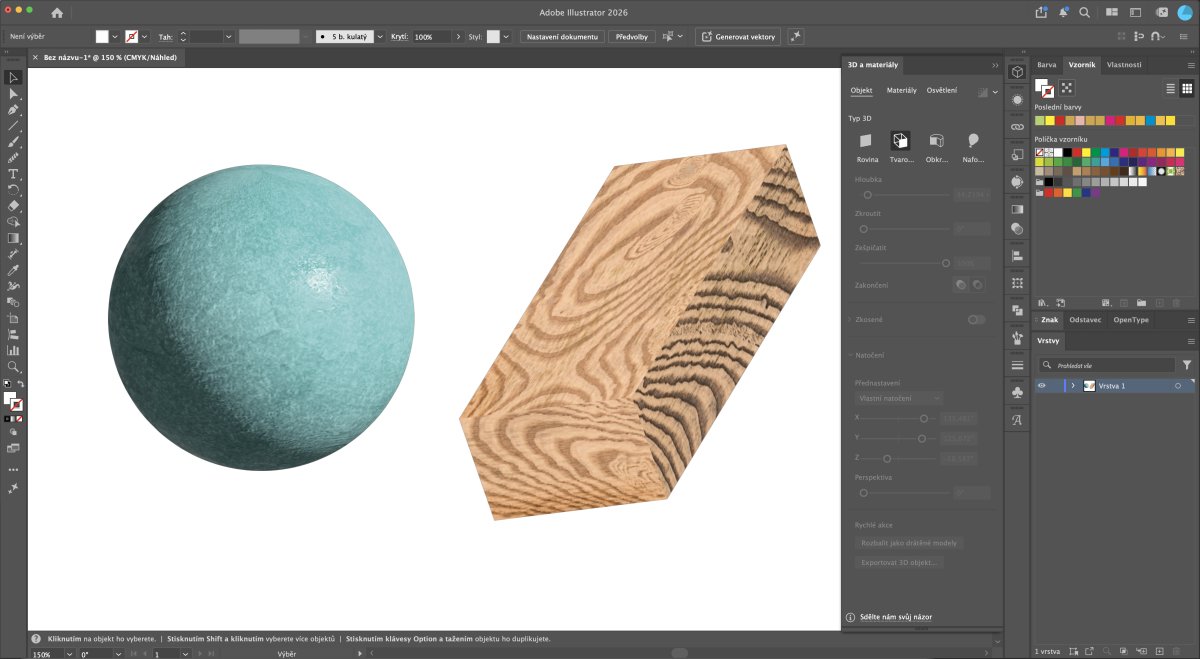Click New Color Group folder icon
The image size is (1200, 659).
[1141, 302]
